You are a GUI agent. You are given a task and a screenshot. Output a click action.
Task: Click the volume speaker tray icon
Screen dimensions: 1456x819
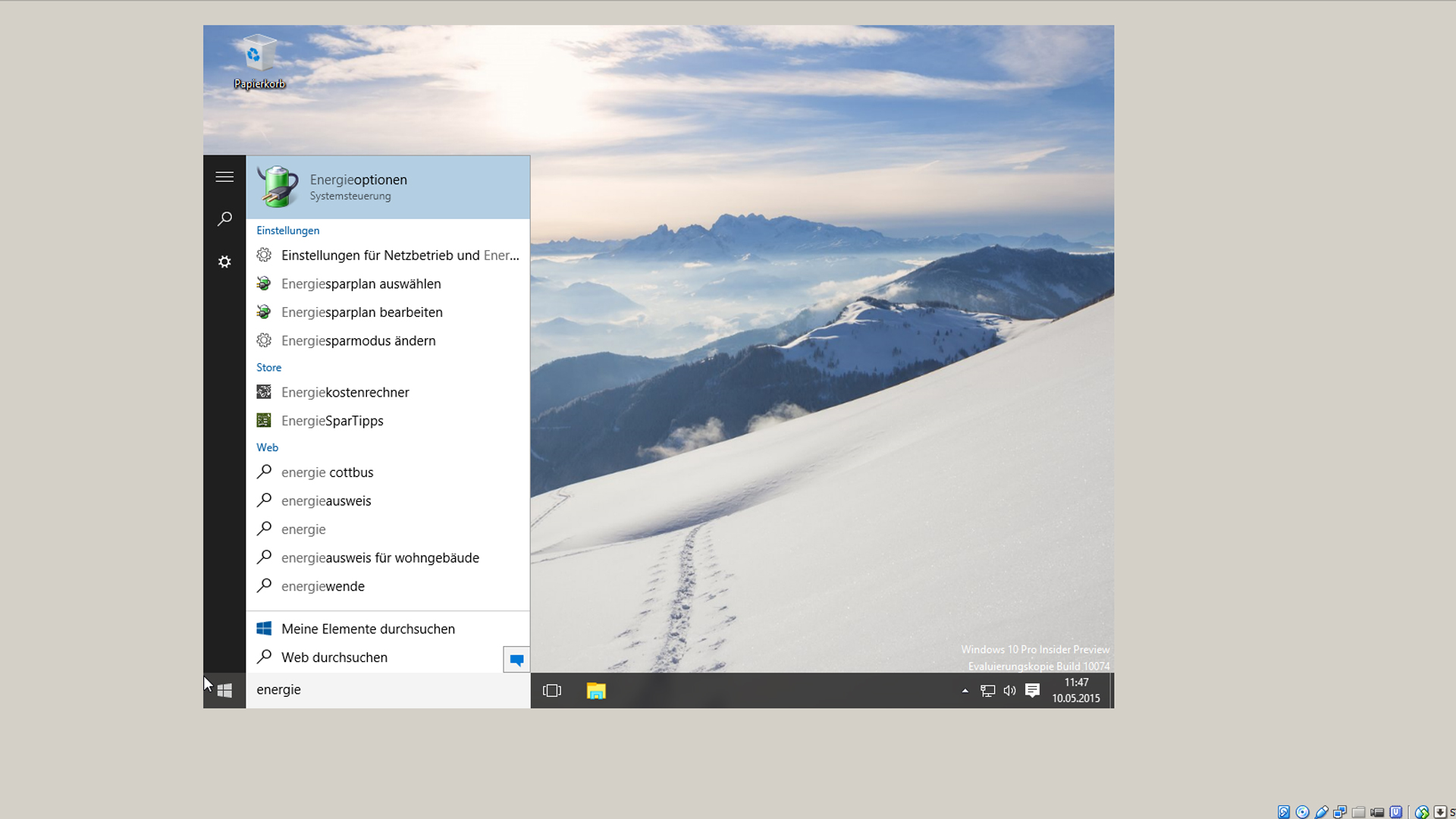[x=1009, y=691]
